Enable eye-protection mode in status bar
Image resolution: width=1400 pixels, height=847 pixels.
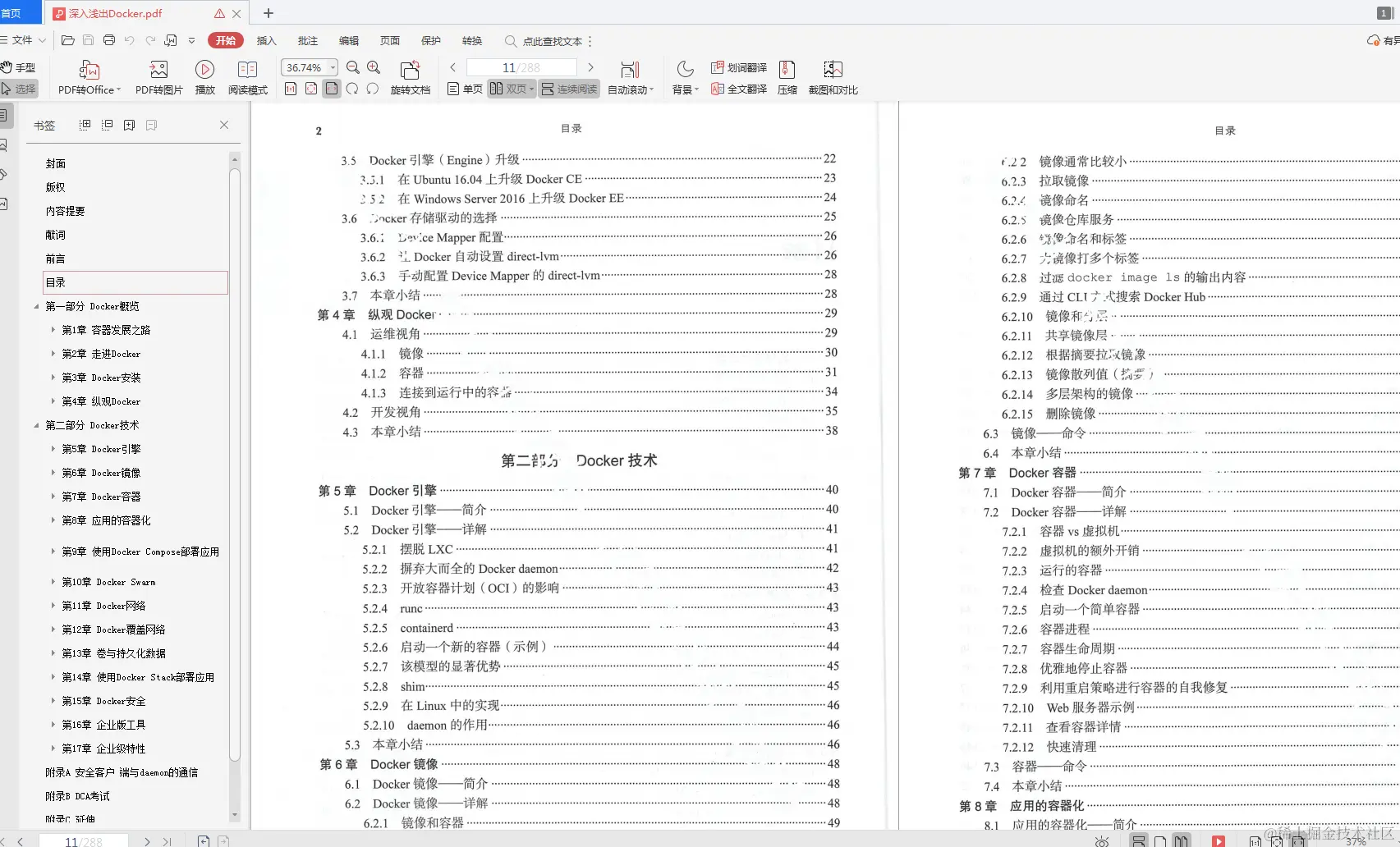(x=1101, y=841)
